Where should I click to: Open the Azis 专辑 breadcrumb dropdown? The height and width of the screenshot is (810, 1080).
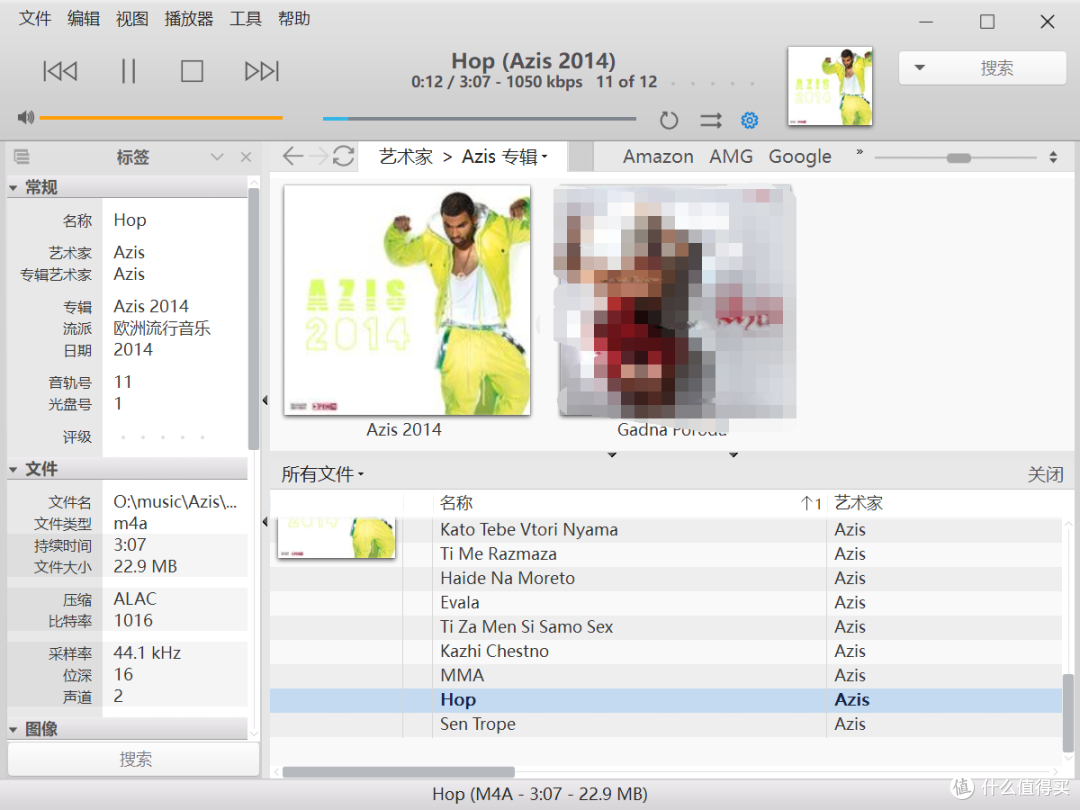(505, 157)
